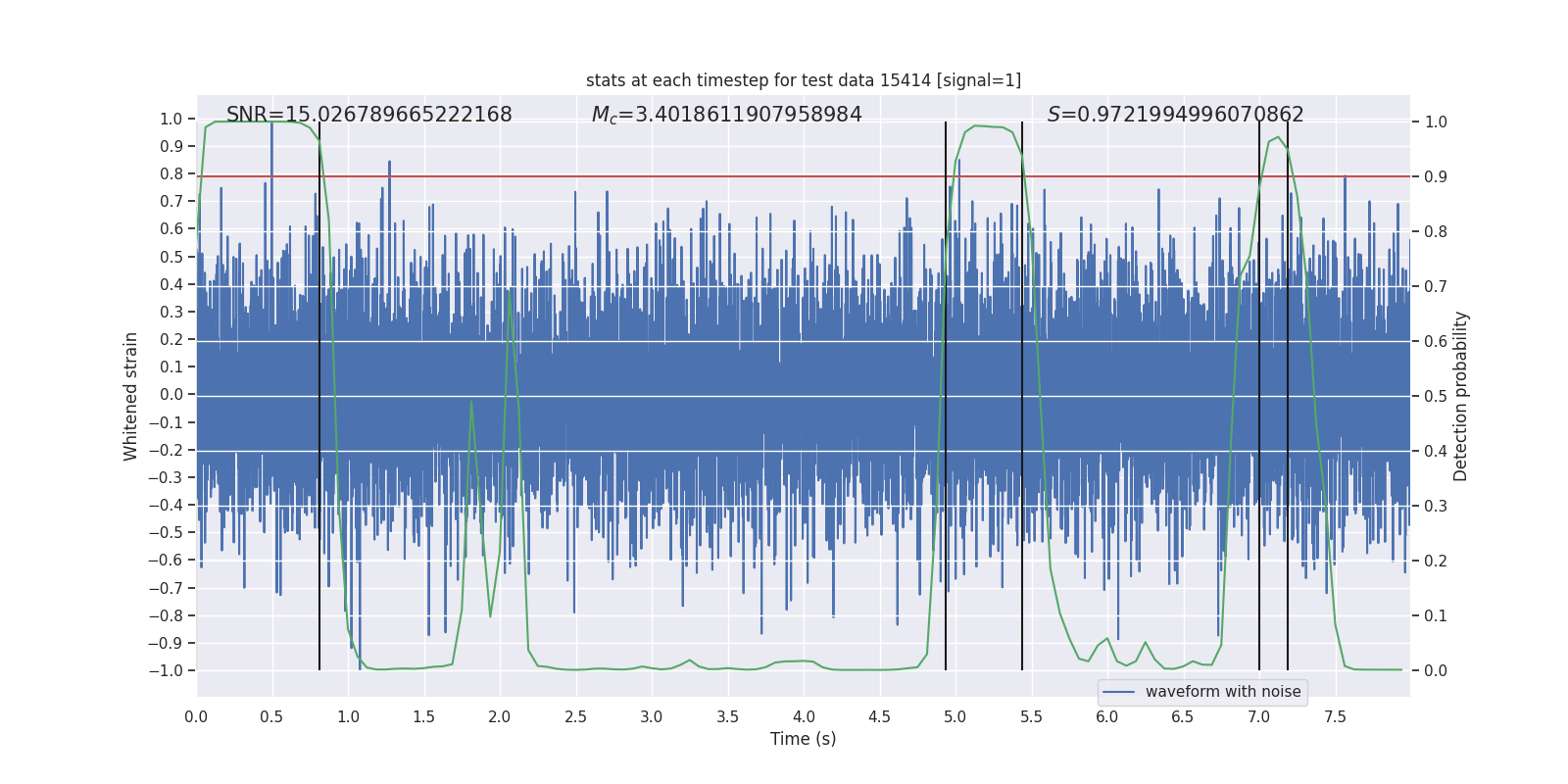Image resolution: width=1568 pixels, height=784 pixels.
Task: Click the −1.0 tick on strain axis
Action: click(x=166, y=670)
